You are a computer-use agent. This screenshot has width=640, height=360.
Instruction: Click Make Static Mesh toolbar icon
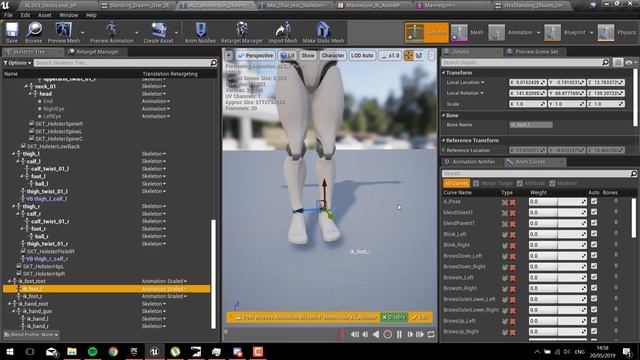click(323, 33)
